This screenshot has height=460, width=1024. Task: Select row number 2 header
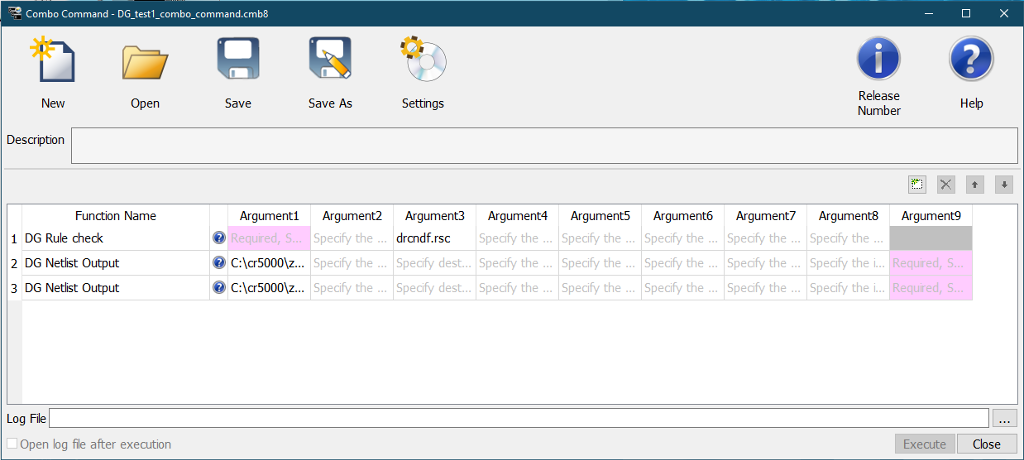pyautogui.click(x=14, y=263)
